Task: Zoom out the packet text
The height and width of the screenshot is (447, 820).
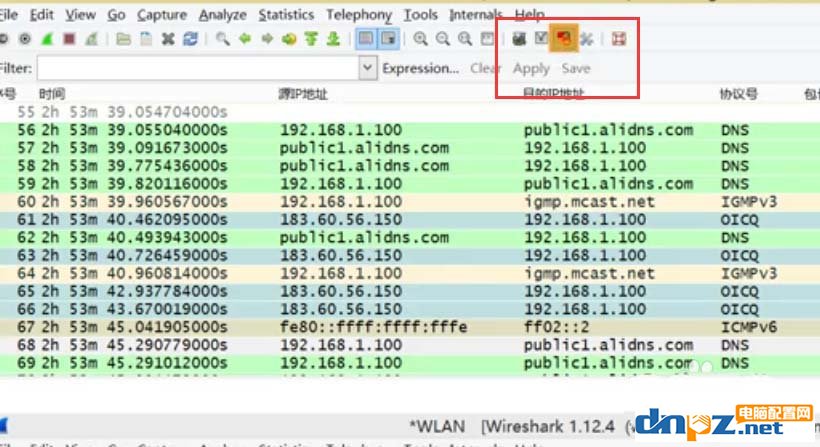Action: coord(443,39)
